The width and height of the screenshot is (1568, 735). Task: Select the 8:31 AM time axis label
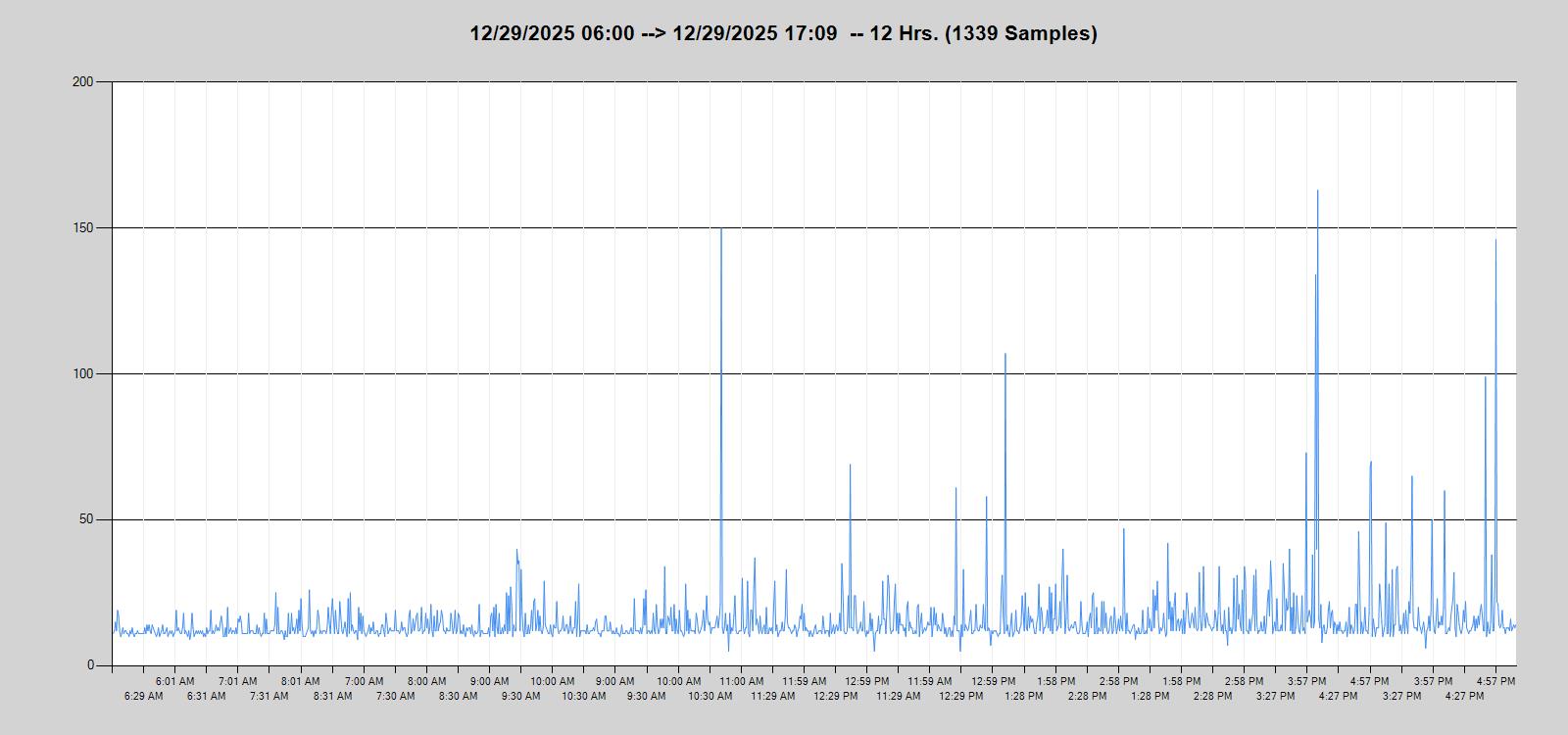[332, 696]
